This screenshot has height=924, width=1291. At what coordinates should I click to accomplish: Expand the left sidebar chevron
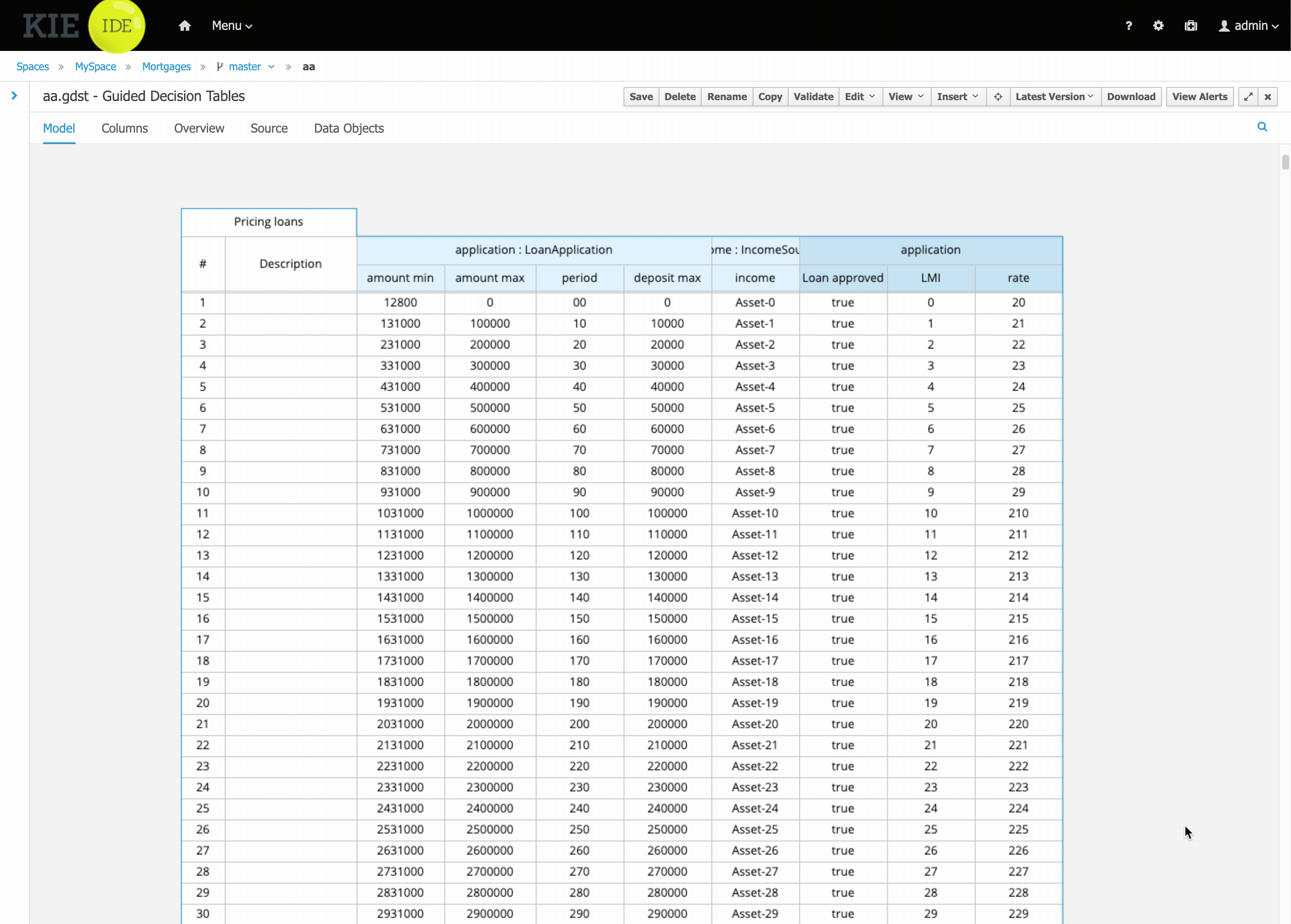14,96
